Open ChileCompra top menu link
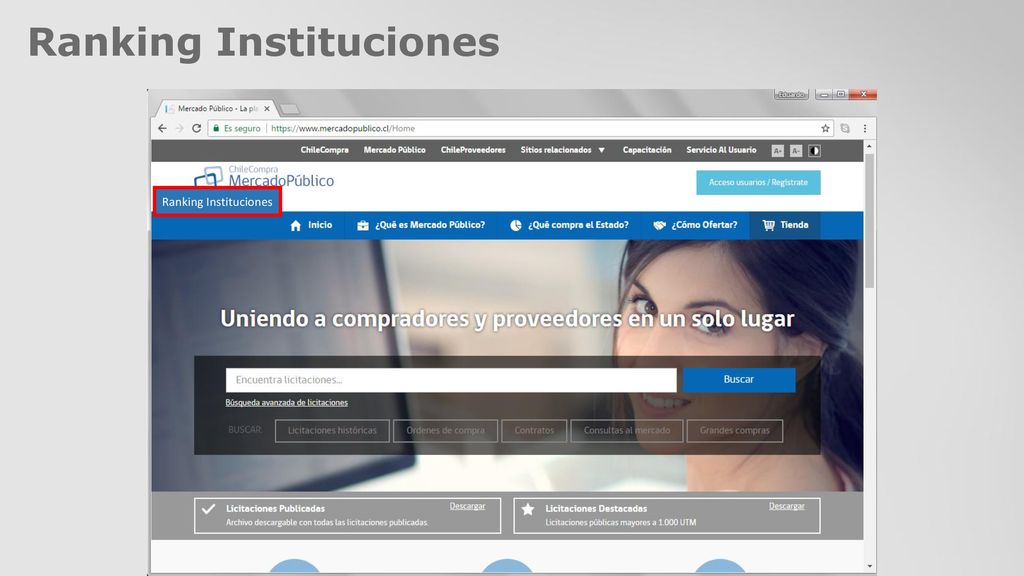Viewport: 1024px width, 576px height. click(x=325, y=150)
